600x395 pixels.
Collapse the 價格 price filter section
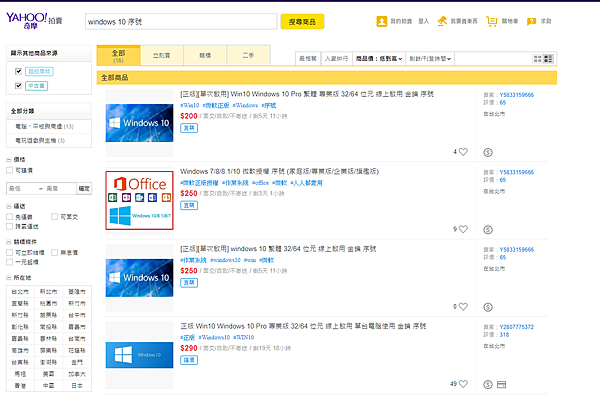(x=9, y=160)
